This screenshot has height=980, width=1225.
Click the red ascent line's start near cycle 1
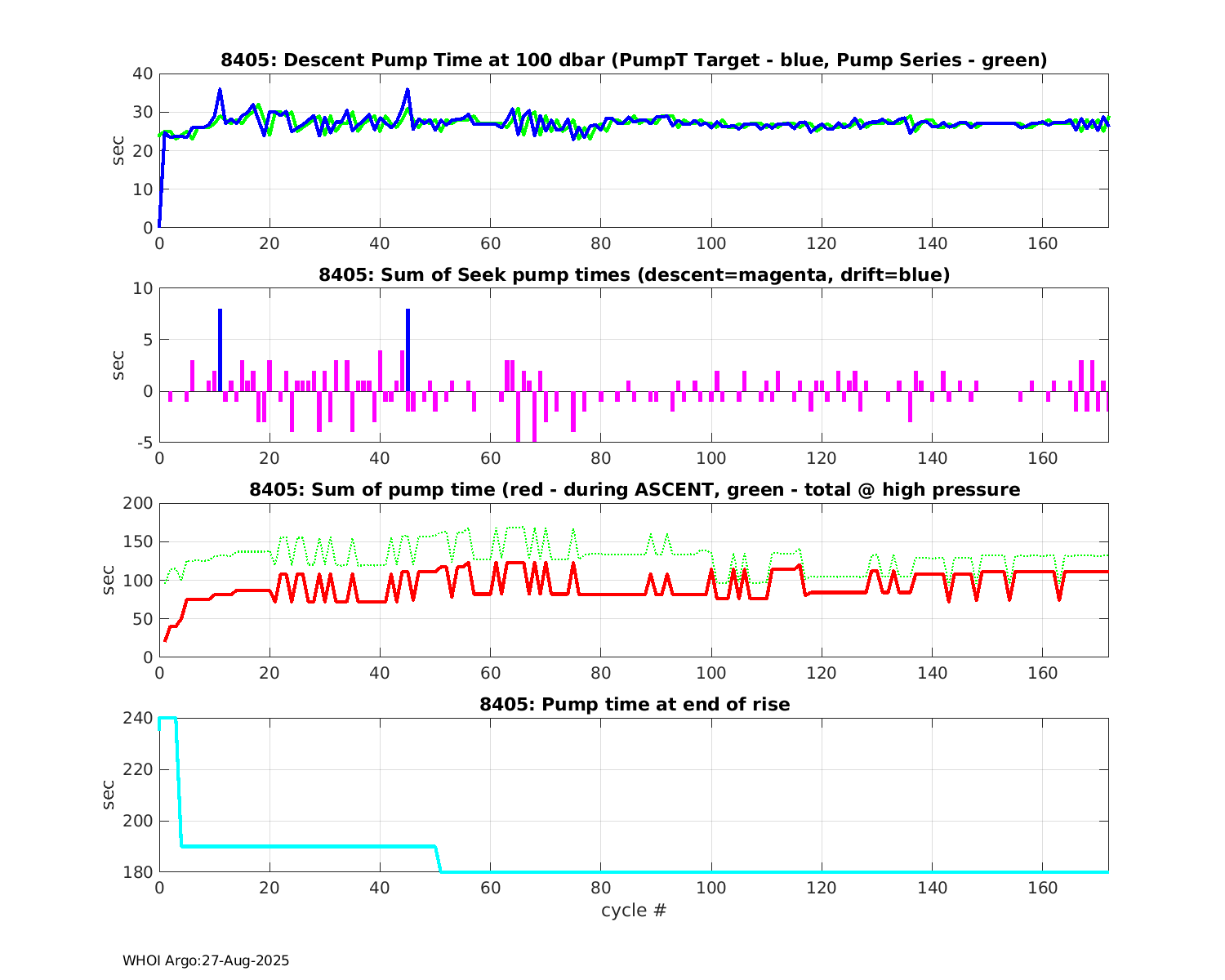click(165, 639)
